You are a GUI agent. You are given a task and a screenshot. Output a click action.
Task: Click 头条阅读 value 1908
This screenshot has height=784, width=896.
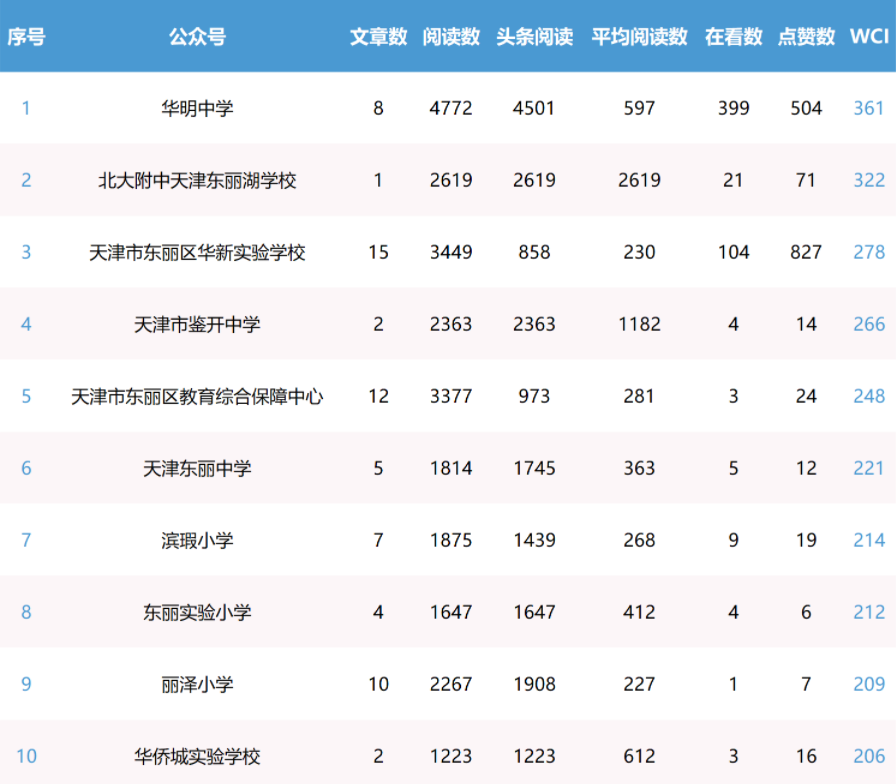tap(534, 684)
